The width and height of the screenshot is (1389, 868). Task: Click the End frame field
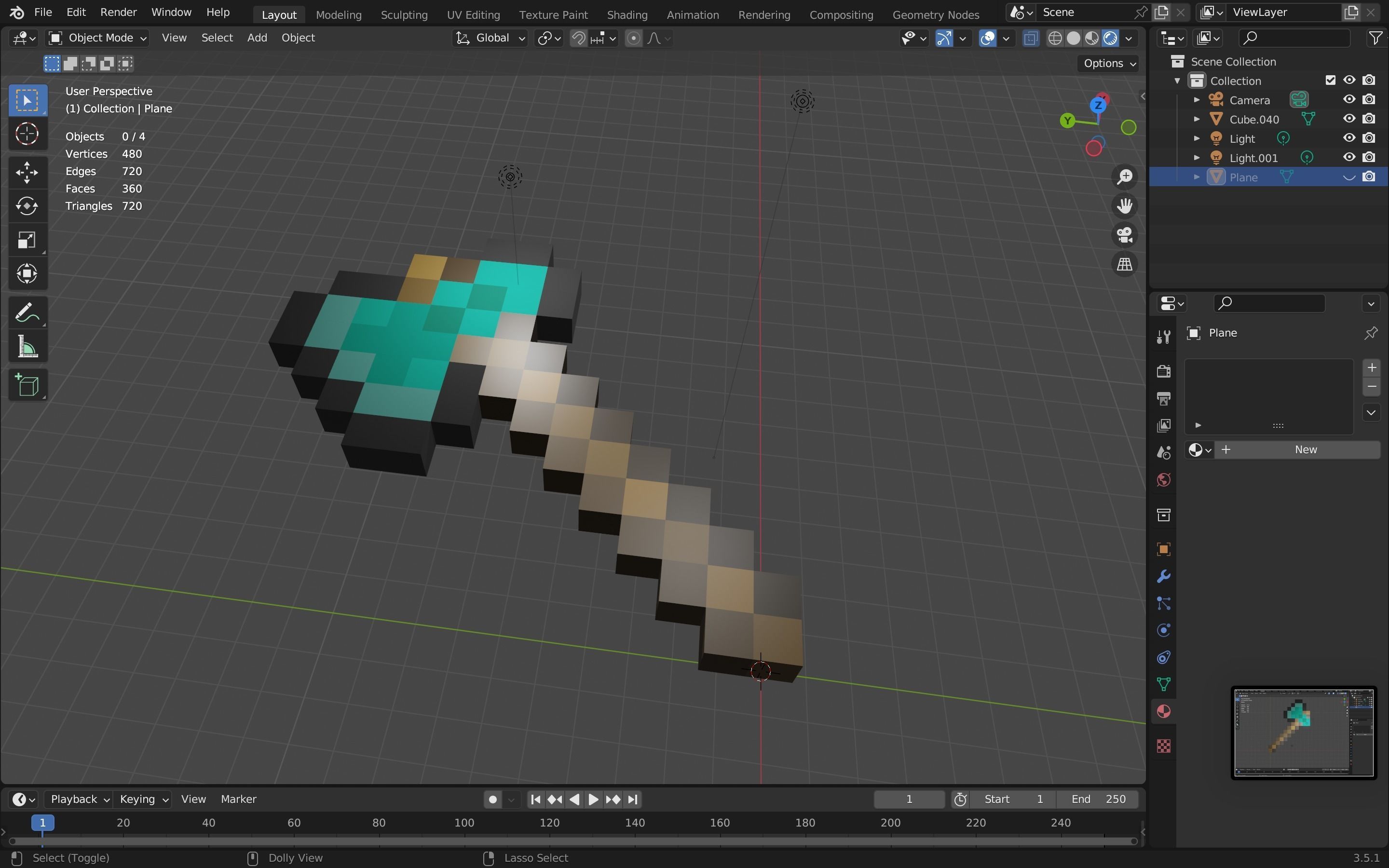click(1098, 799)
